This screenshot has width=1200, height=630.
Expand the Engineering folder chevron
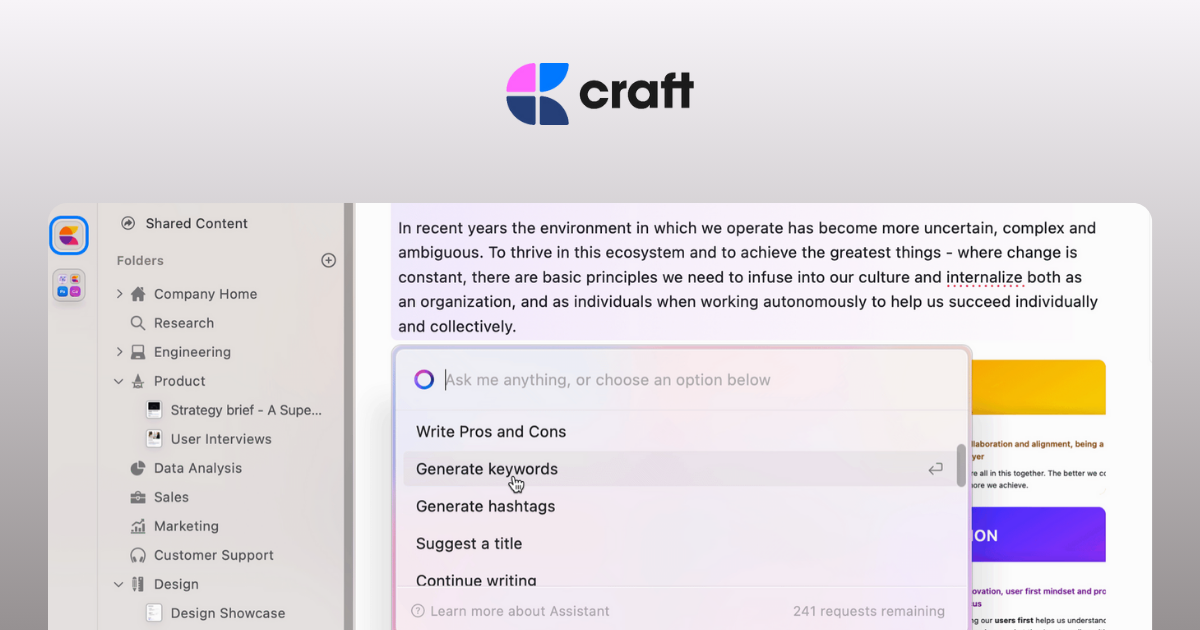tap(119, 352)
